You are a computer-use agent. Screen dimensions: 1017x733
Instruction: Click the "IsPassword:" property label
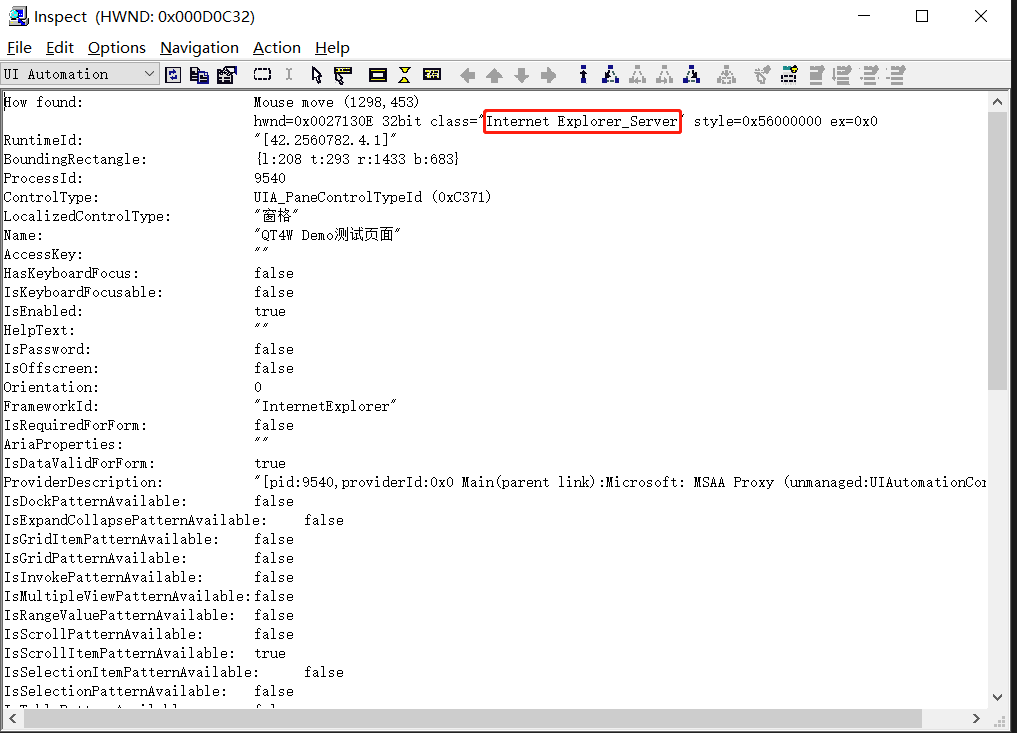[47, 349]
